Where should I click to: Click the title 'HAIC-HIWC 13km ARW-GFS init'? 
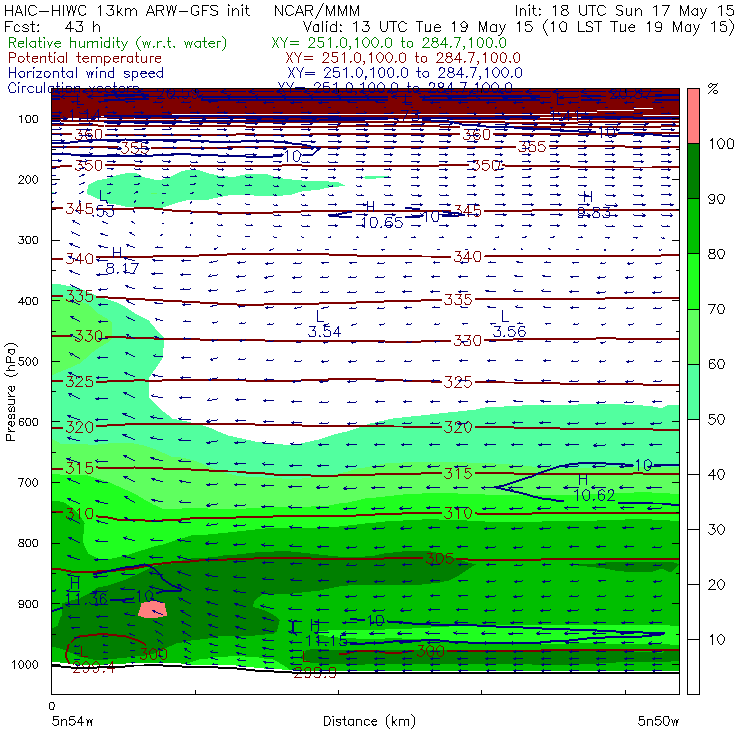[127, 10]
